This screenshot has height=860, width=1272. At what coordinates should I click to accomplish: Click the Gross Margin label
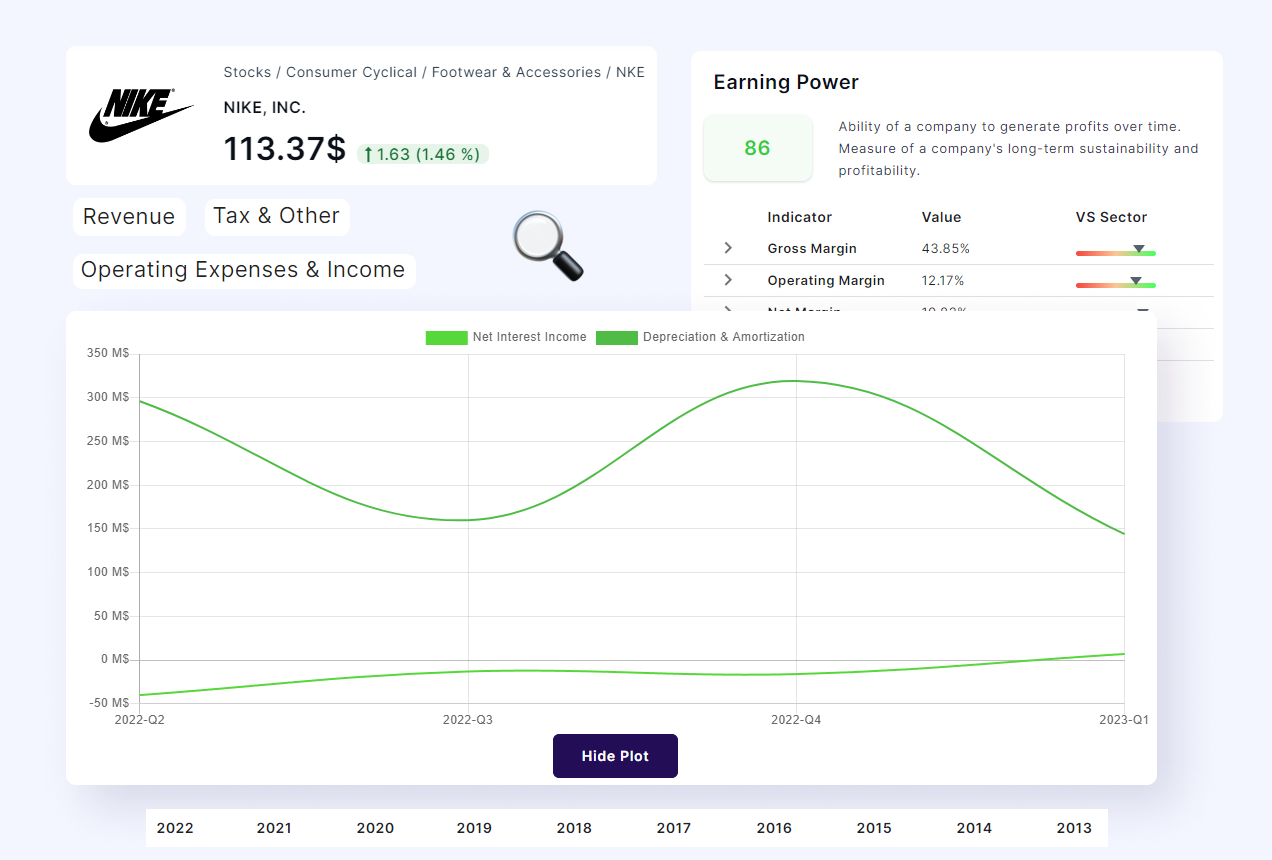pyautogui.click(x=812, y=248)
